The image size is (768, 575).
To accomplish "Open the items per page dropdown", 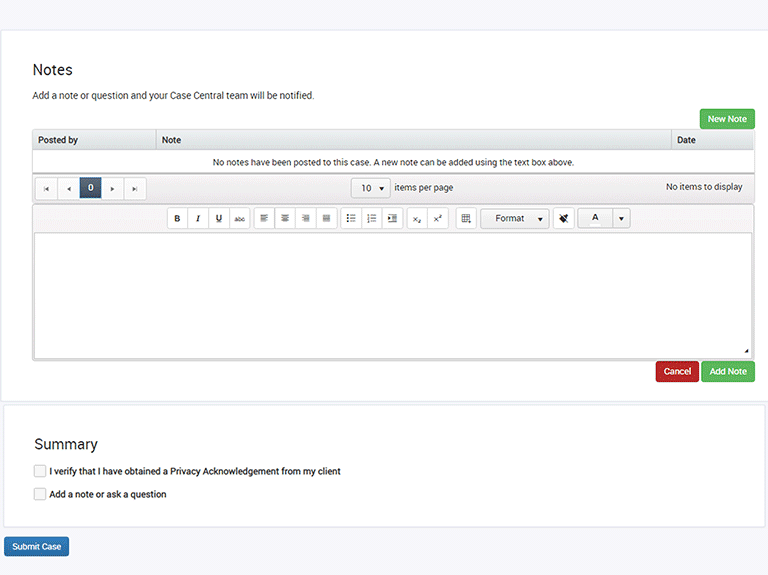I will click(x=370, y=188).
